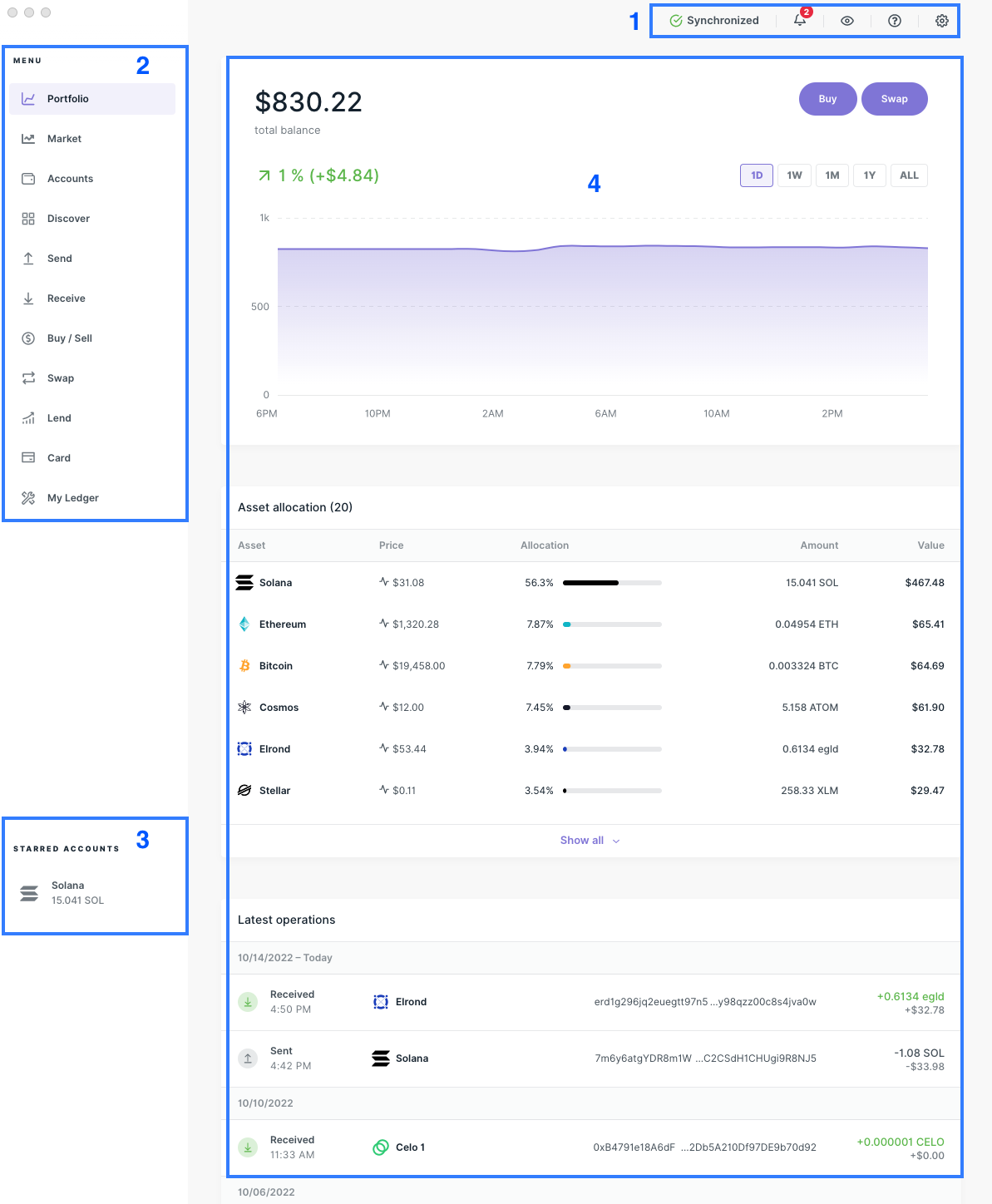Select Lend in the sidebar menu
Image resolution: width=992 pixels, height=1204 pixels.
coord(92,418)
